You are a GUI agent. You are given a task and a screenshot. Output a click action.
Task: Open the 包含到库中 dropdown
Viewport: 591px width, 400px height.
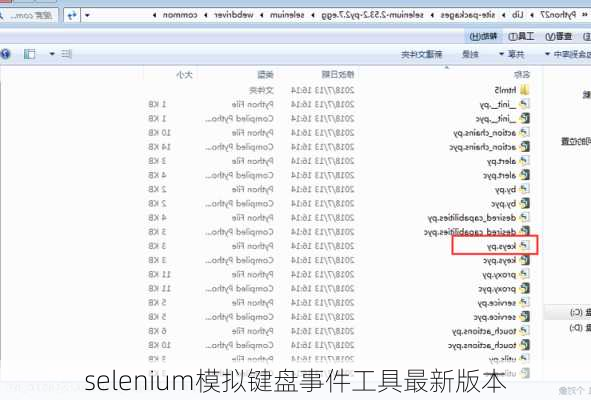click(x=568, y=54)
